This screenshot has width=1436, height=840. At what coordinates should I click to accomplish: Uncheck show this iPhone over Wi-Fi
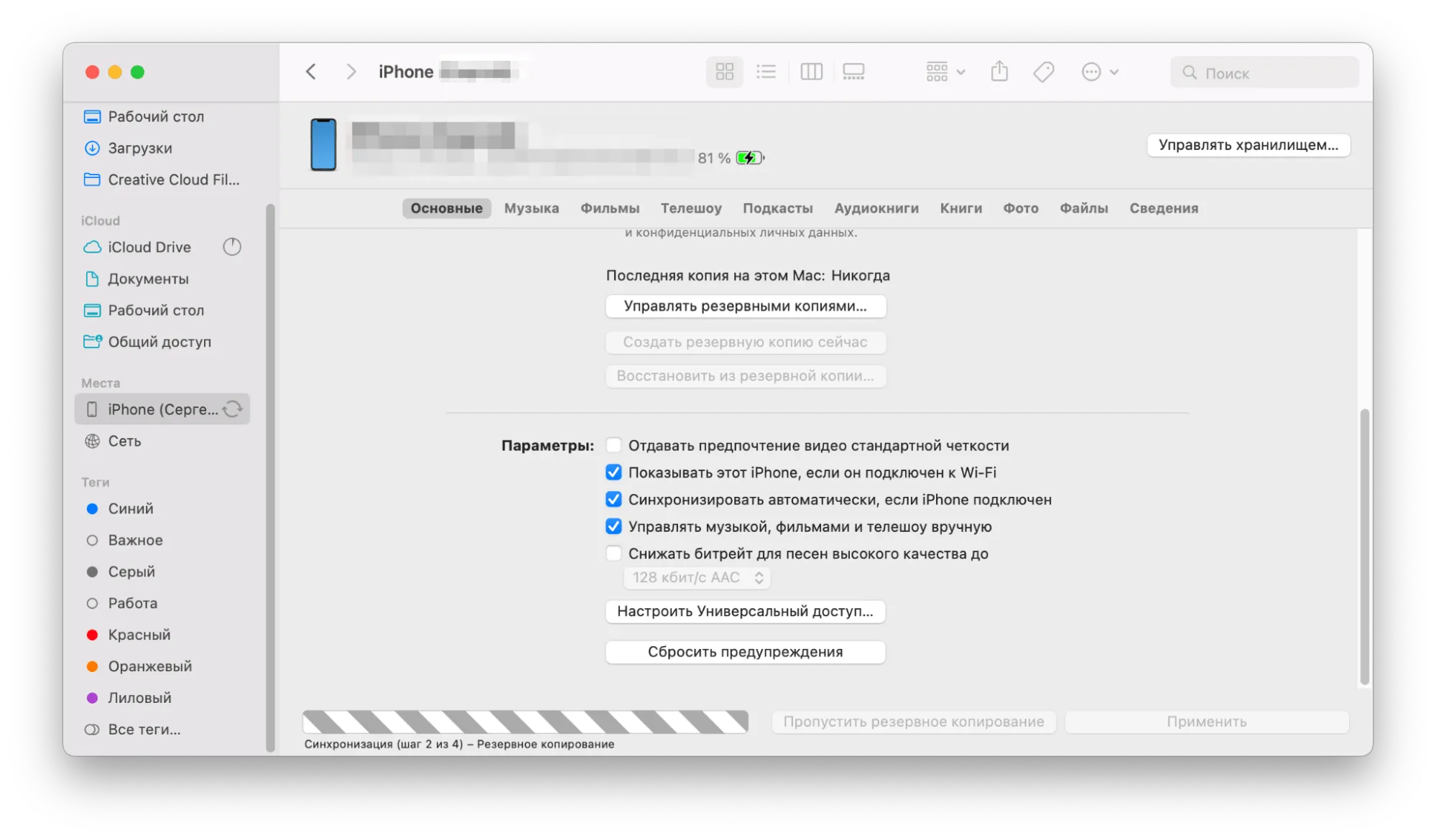coord(613,472)
